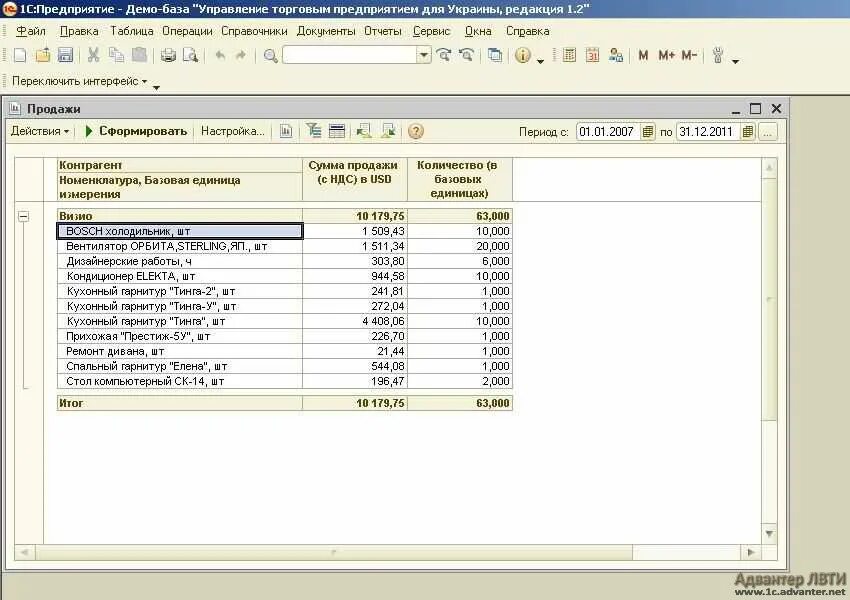Viewport: 850px width, 600px height.
Task: Click the horizontal scrollbar right arrow
Action: tap(751, 552)
